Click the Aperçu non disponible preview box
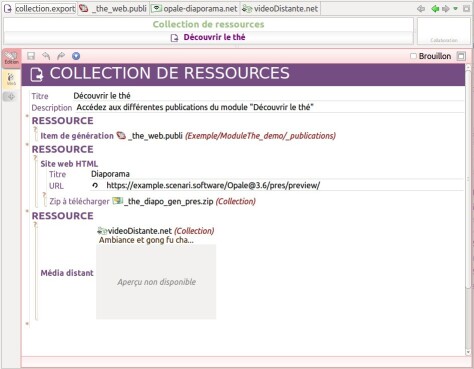 pyautogui.click(x=156, y=282)
